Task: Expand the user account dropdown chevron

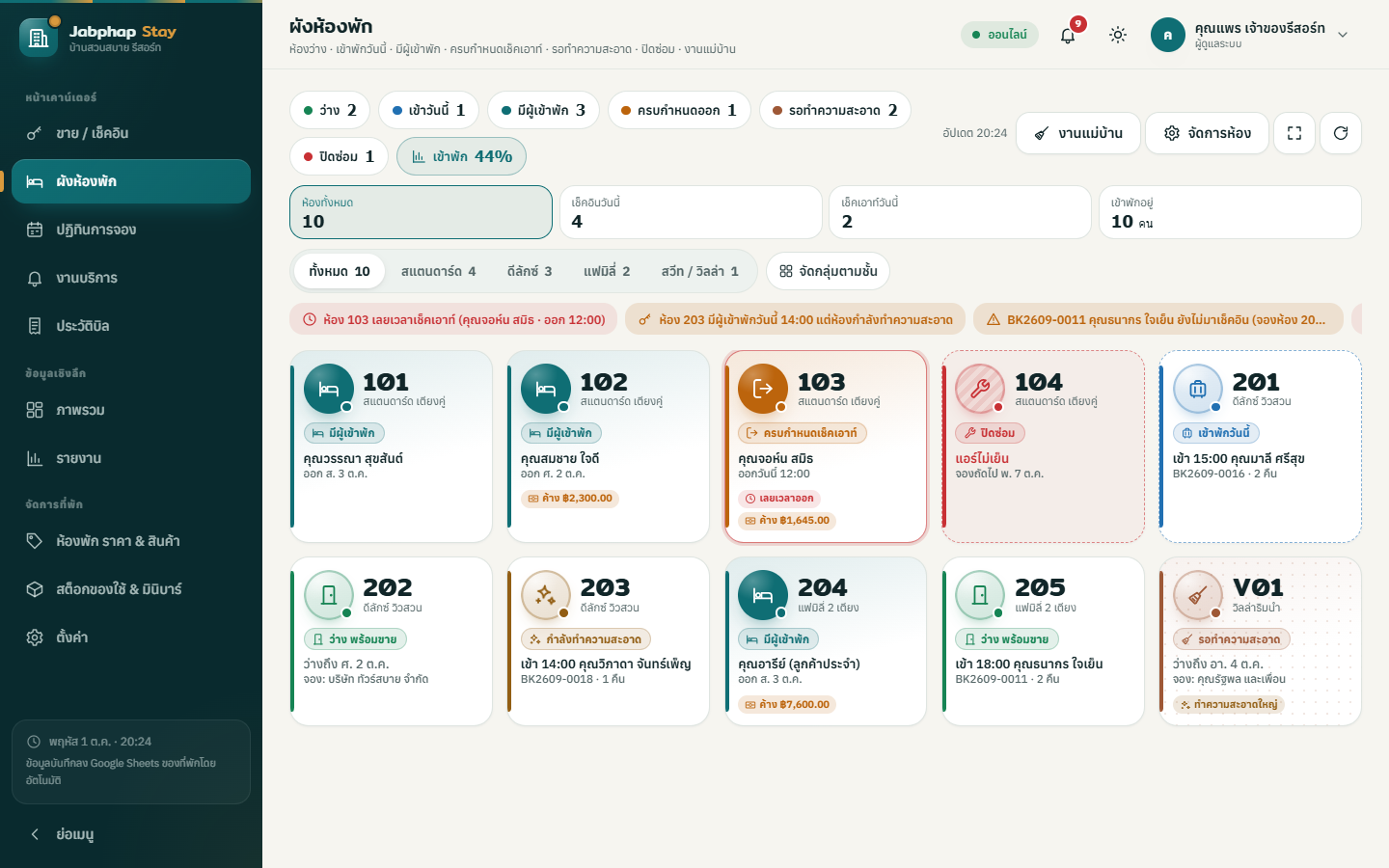Action: 1343,35
